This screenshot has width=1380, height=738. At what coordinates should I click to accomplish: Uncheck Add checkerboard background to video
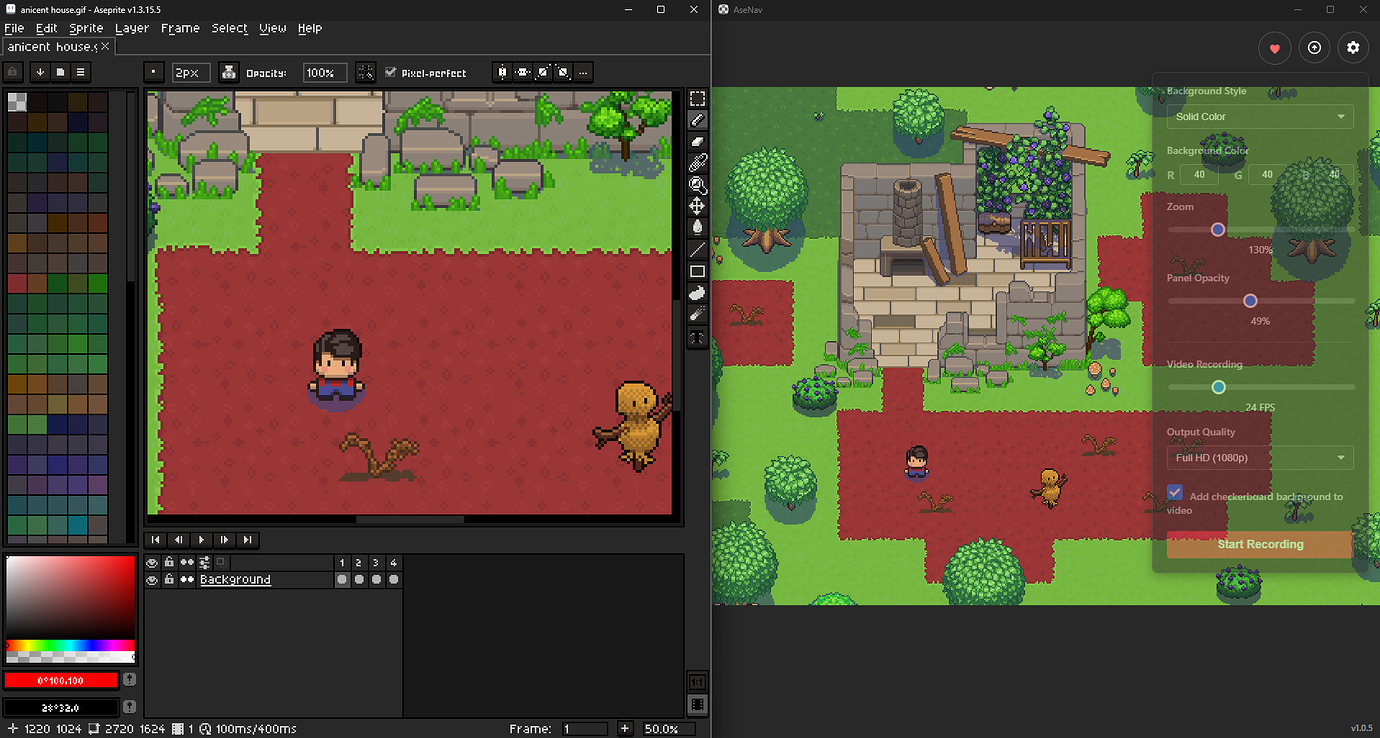point(1175,493)
